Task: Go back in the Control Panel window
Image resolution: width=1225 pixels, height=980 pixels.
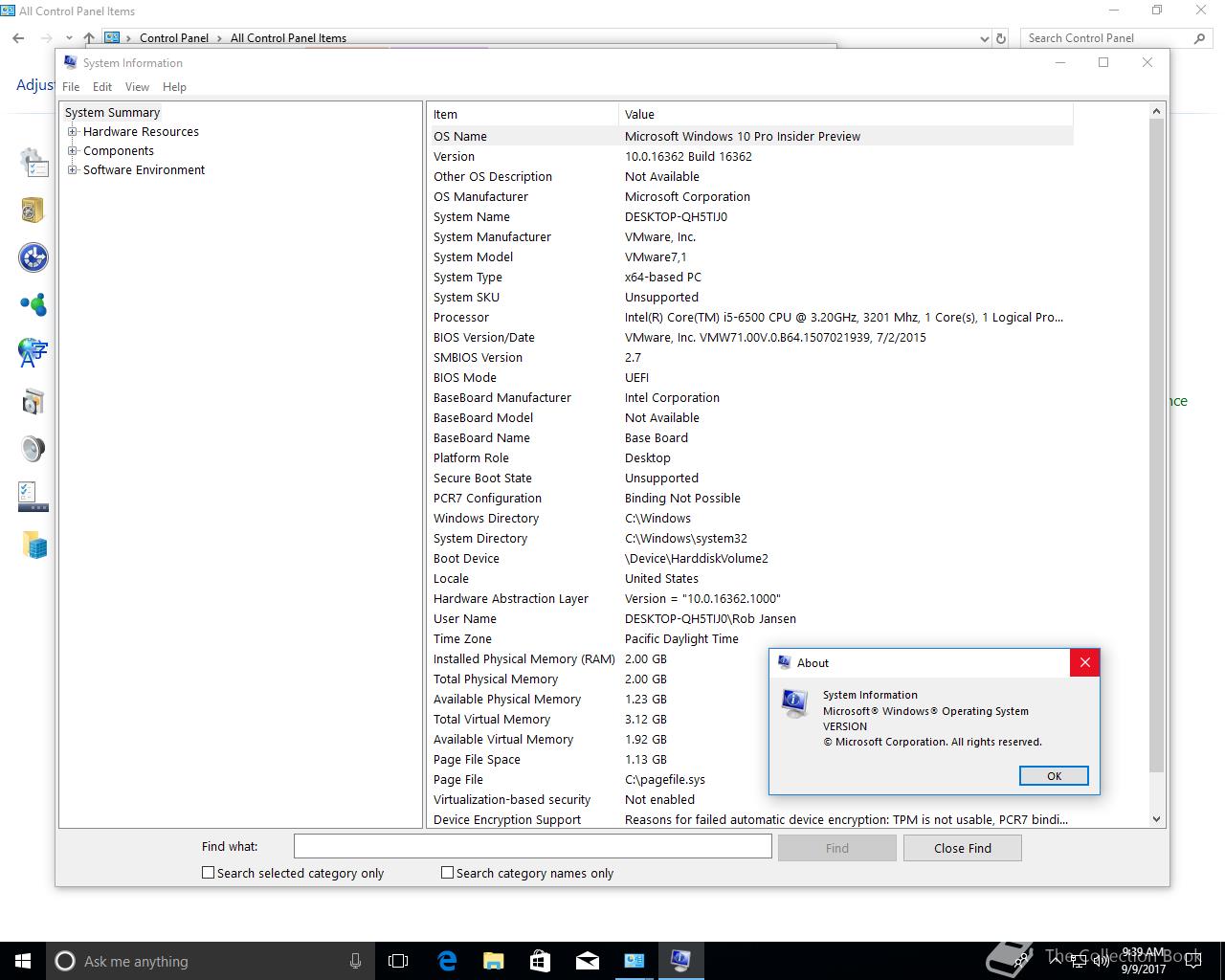Action: (18, 38)
